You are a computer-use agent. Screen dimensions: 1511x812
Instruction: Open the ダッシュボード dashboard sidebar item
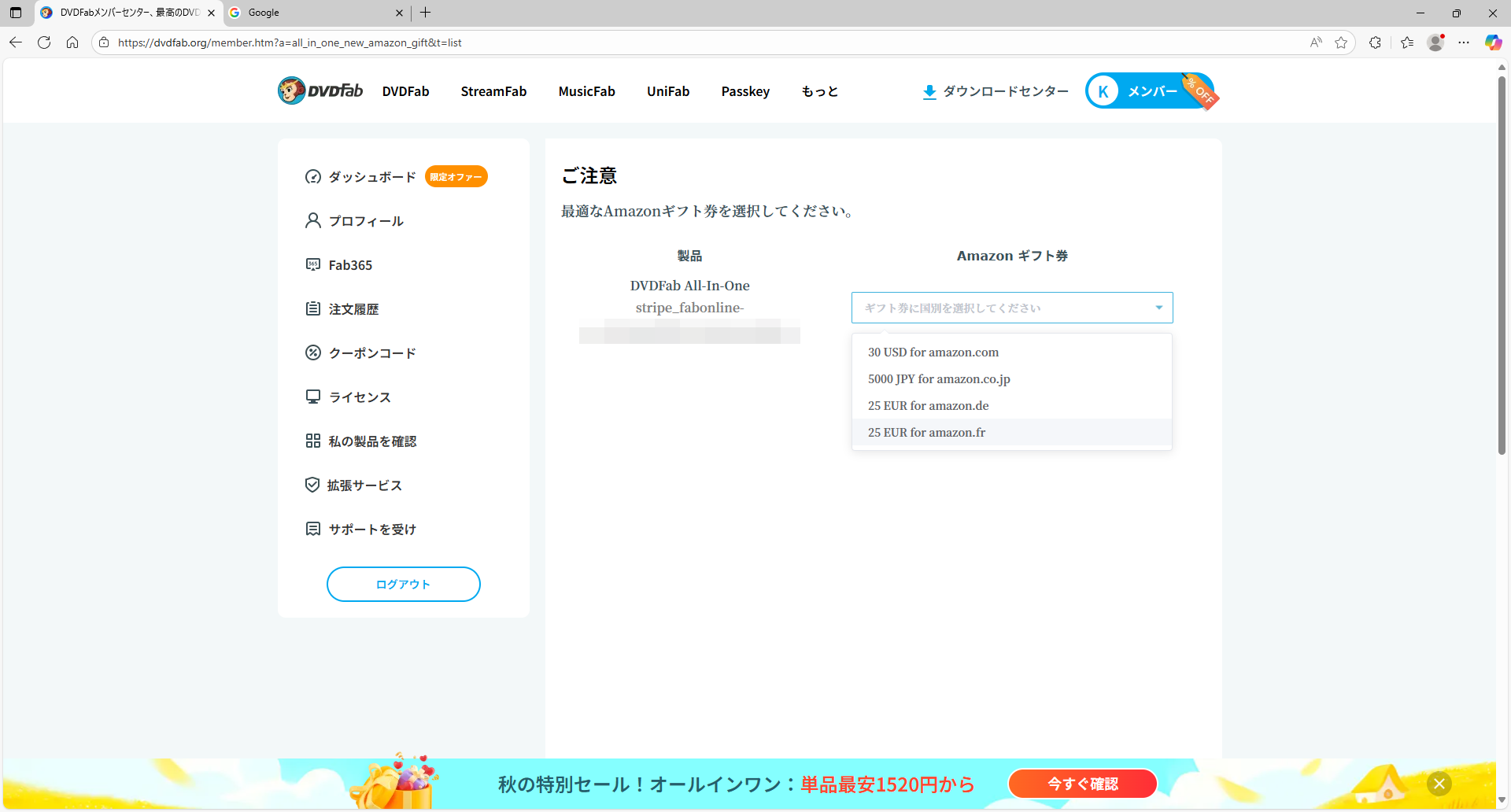pos(371,177)
